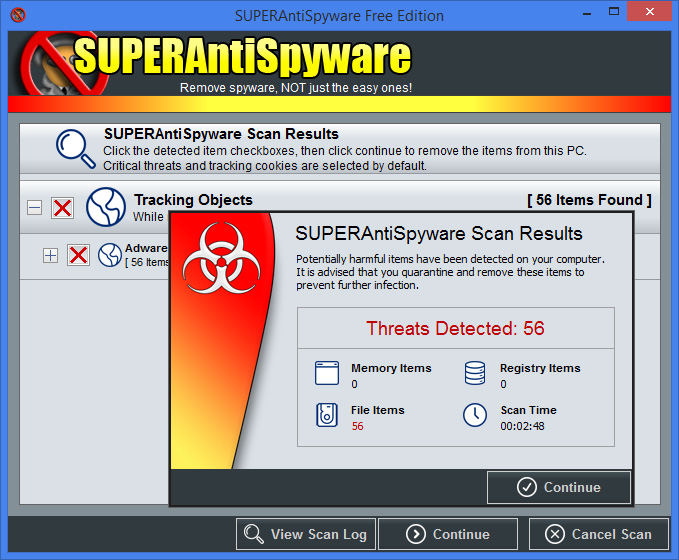Image resolution: width=679 pixels, height=560 pixels.
Task: Maximize the SUPERAntiSpyware window
Action: (614, 12)
